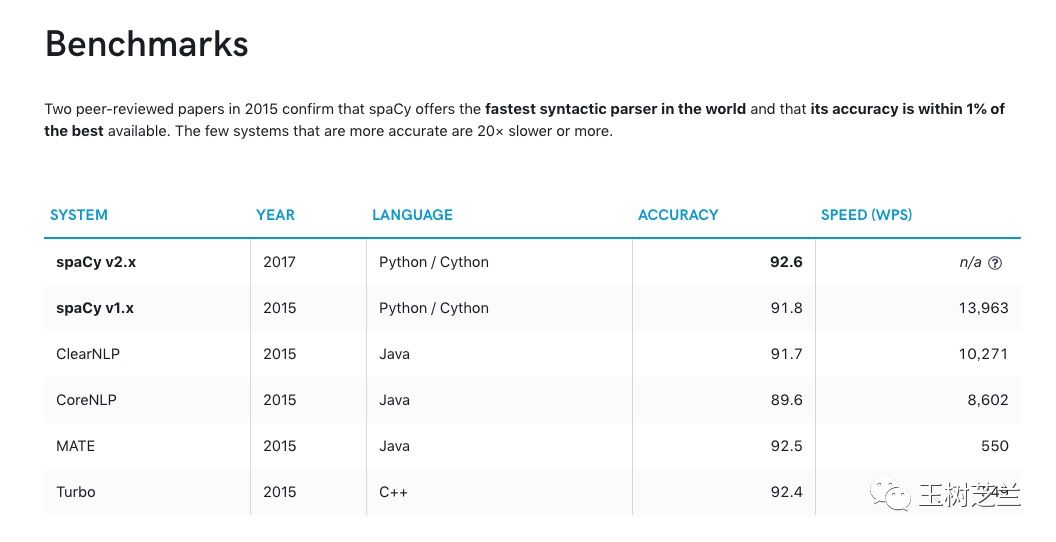Click the ACCURACY column header
1056x542 pixels.
tap(678, 215)
